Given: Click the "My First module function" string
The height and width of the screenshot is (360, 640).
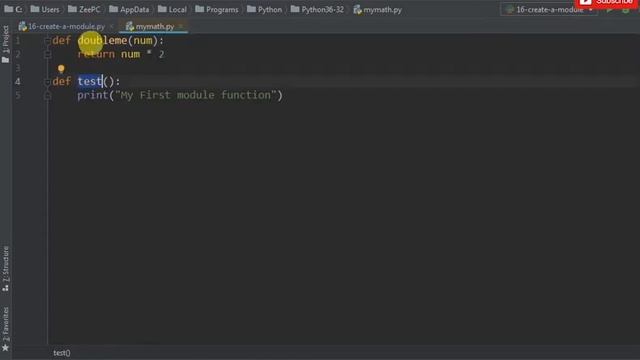Looking at the screenshot, I should pyautogui.click(x=196, y=95).
